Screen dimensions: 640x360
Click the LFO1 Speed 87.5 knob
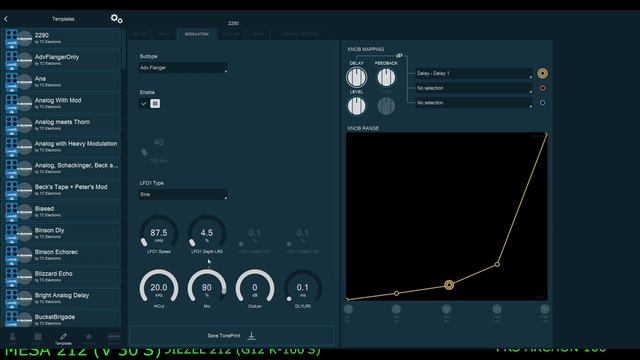[x=159, y=234]
